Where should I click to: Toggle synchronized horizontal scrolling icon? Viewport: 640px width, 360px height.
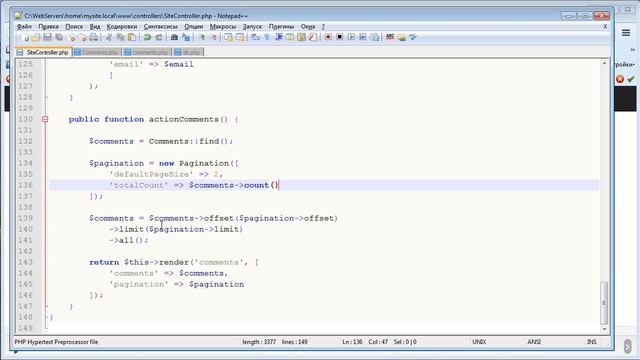click(240, 38)
